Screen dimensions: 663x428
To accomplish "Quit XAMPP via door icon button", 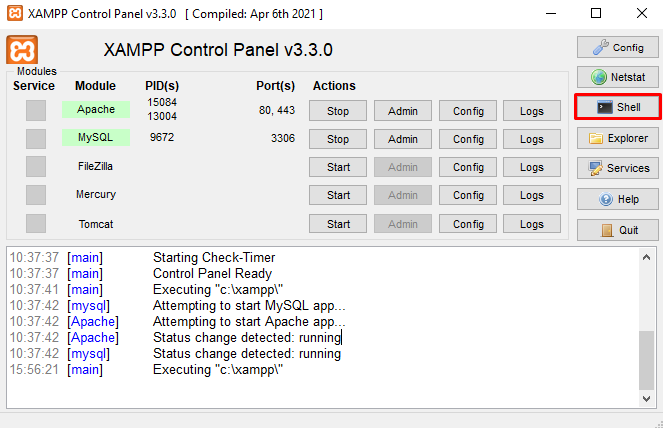I will (618, 230).
